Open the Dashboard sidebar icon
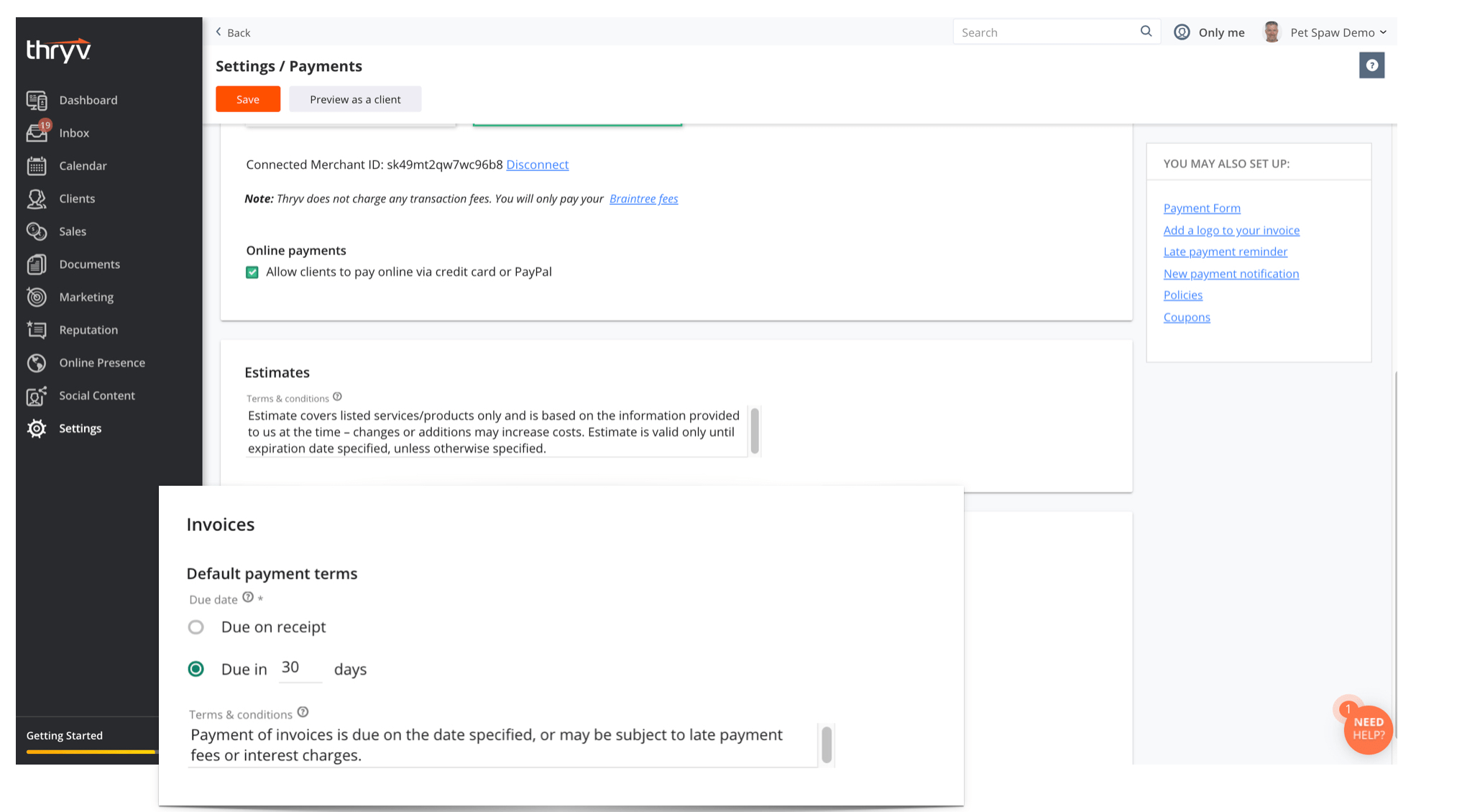The width and height of the screenshot is (1462, 812). click(37, 101)
